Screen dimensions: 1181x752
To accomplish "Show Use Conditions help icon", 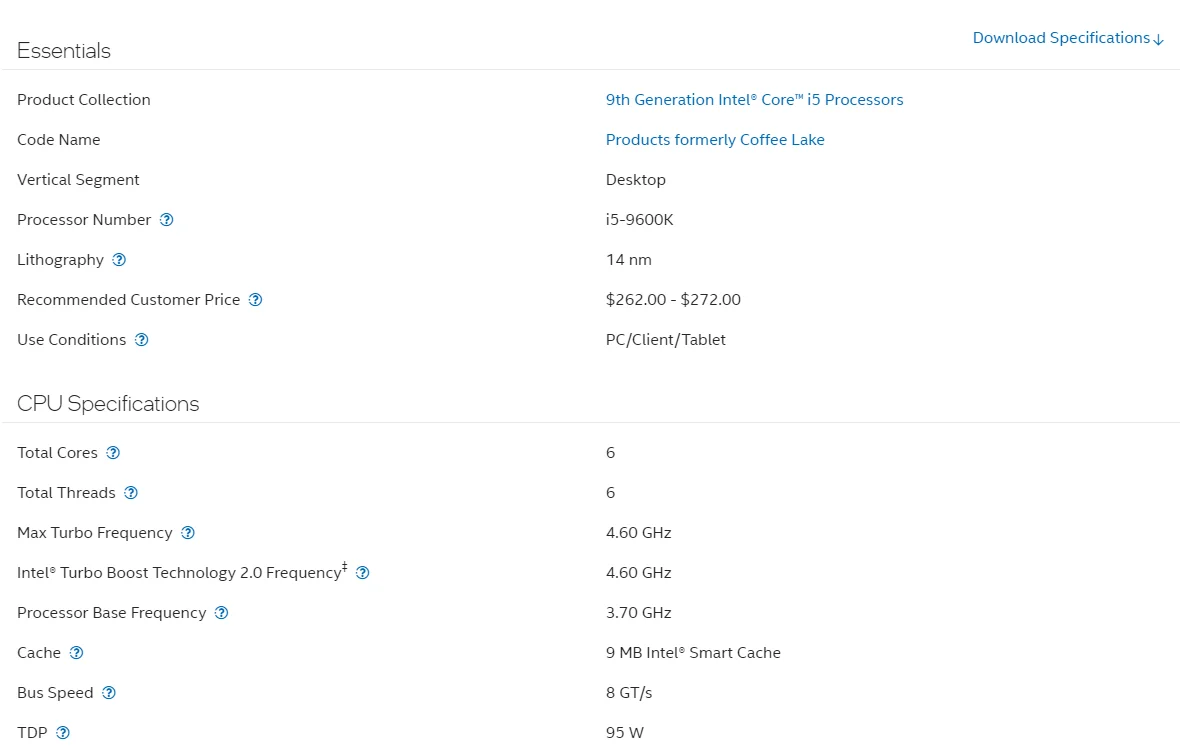I will pyautogui.click(x=142, y=340).
